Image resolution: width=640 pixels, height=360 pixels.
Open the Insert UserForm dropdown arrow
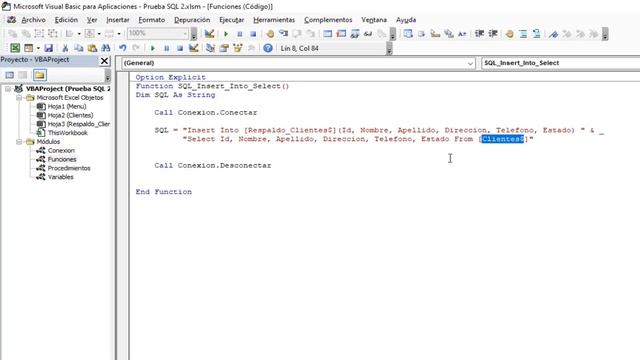pyautogui.click(x=38, y=48)
